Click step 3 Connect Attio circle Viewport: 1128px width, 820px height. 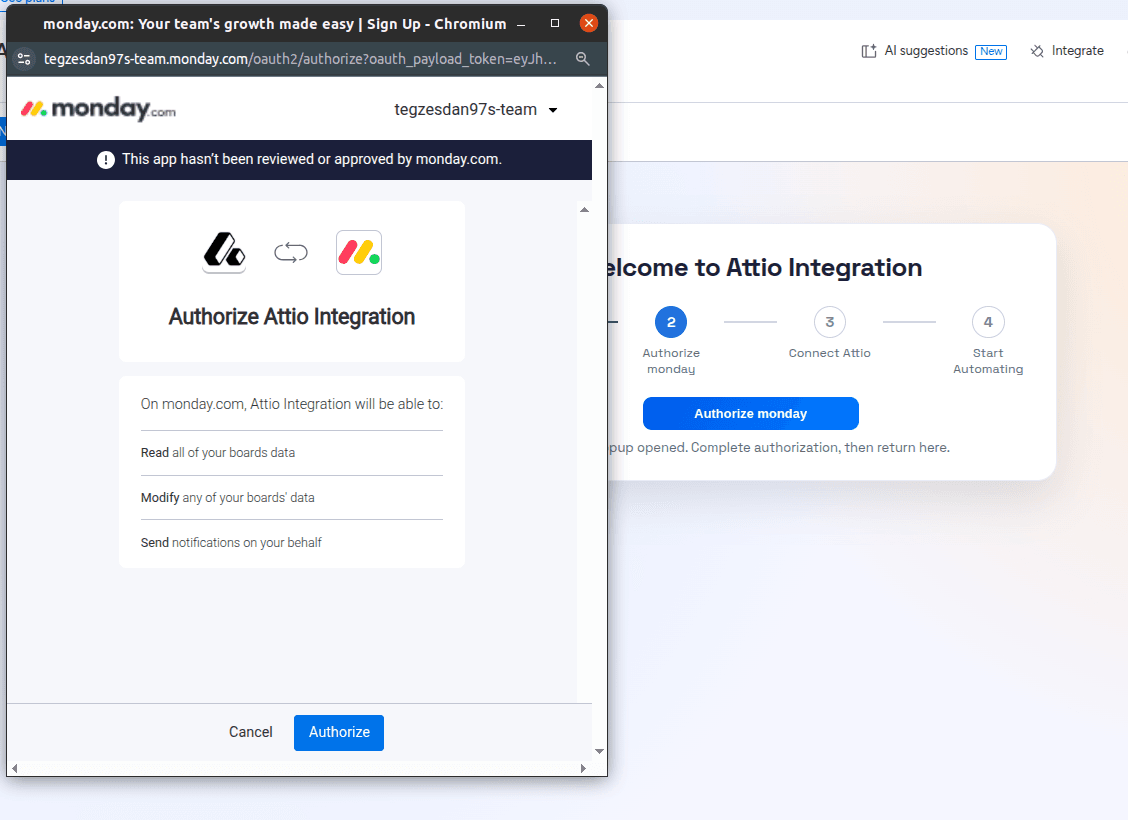coord(829,322)
